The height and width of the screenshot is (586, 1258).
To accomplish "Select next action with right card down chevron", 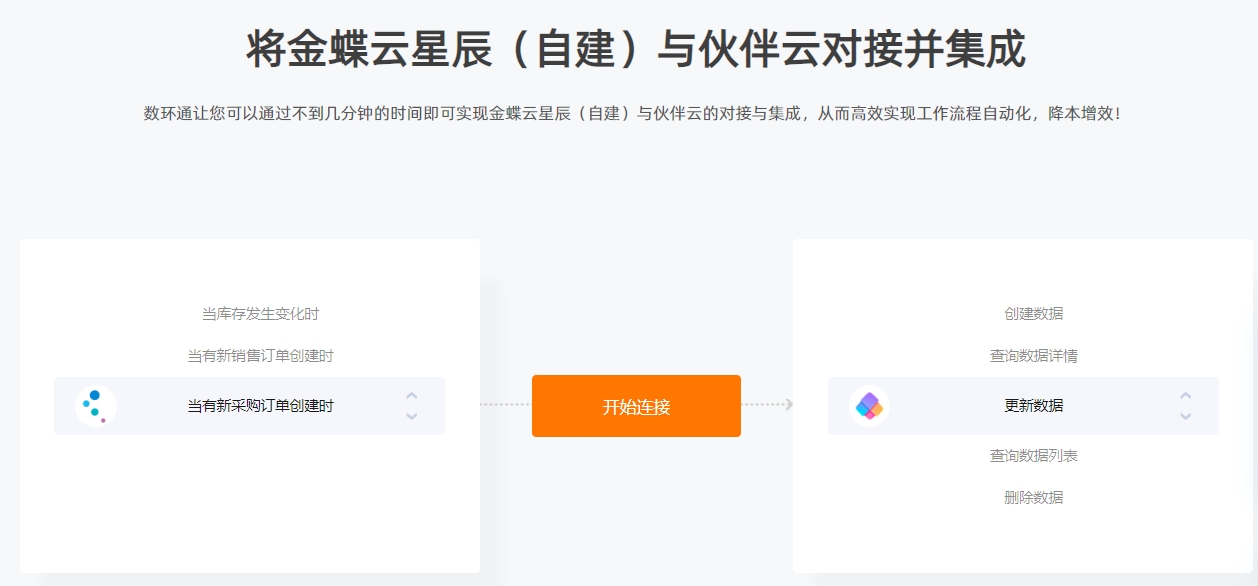I will (1185, 417).
